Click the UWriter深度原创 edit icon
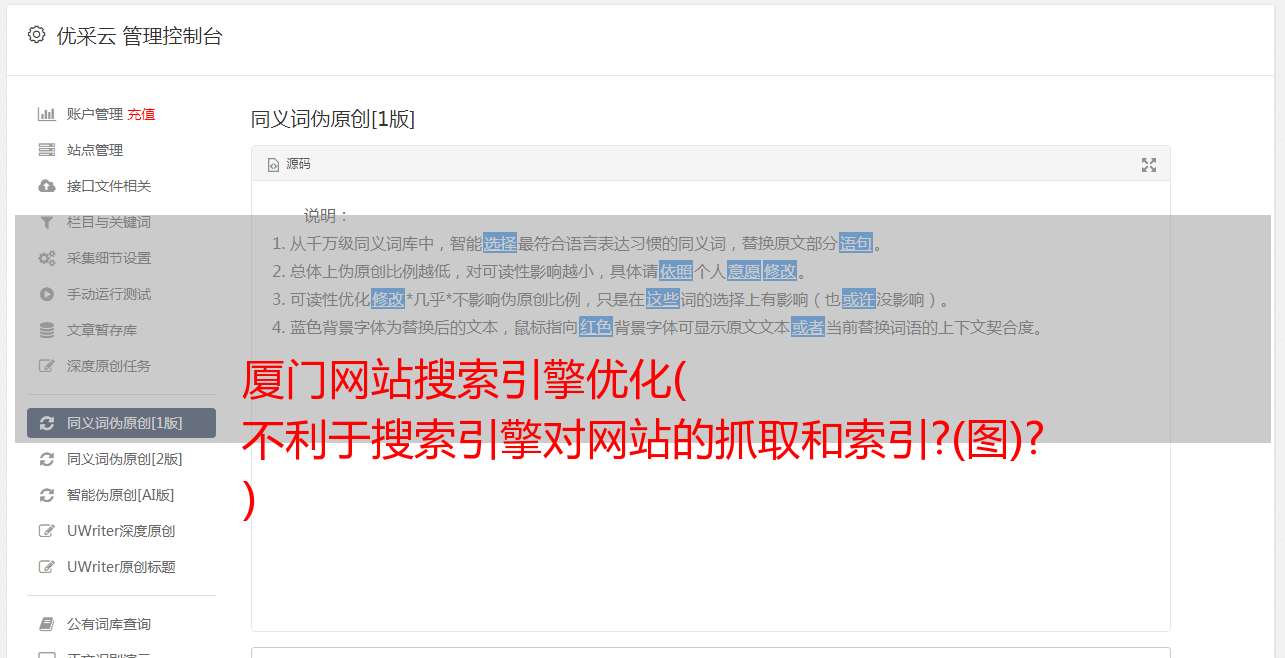 46,531
